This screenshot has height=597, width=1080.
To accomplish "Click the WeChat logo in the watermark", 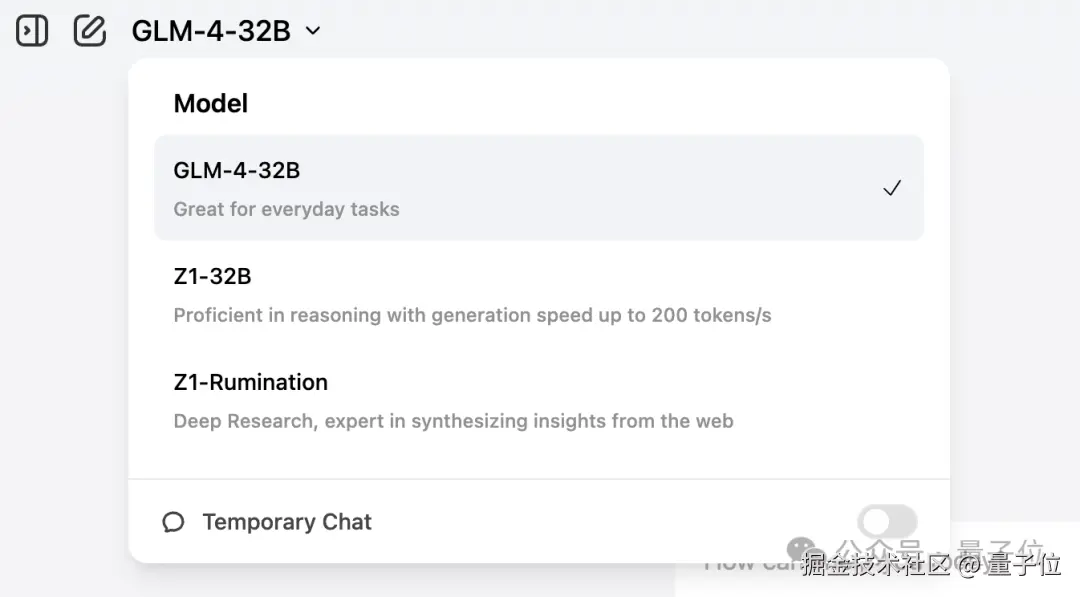I will click(x=801, y=549).
